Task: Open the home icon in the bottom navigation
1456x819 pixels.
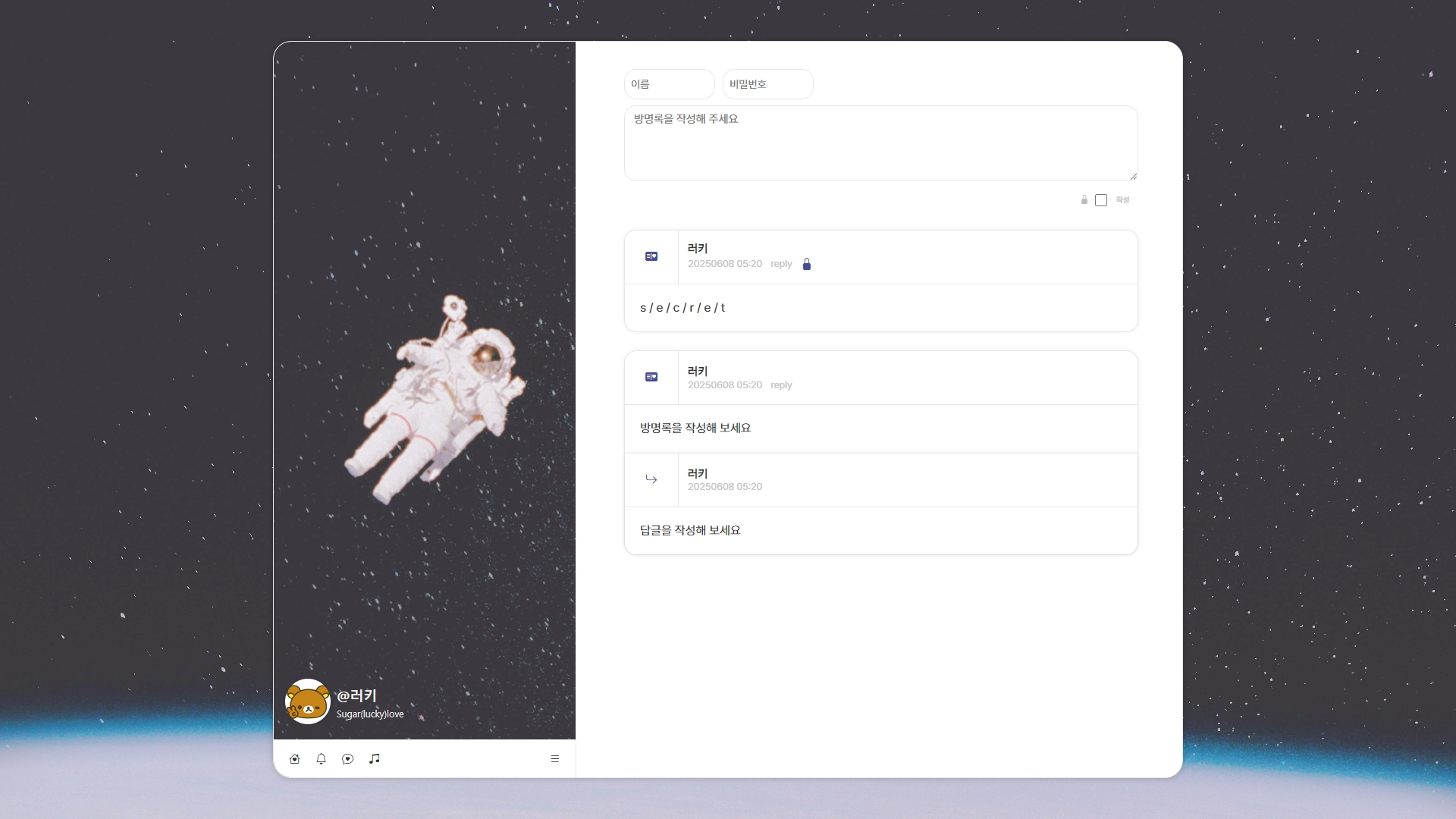Action: coord(295,758)
